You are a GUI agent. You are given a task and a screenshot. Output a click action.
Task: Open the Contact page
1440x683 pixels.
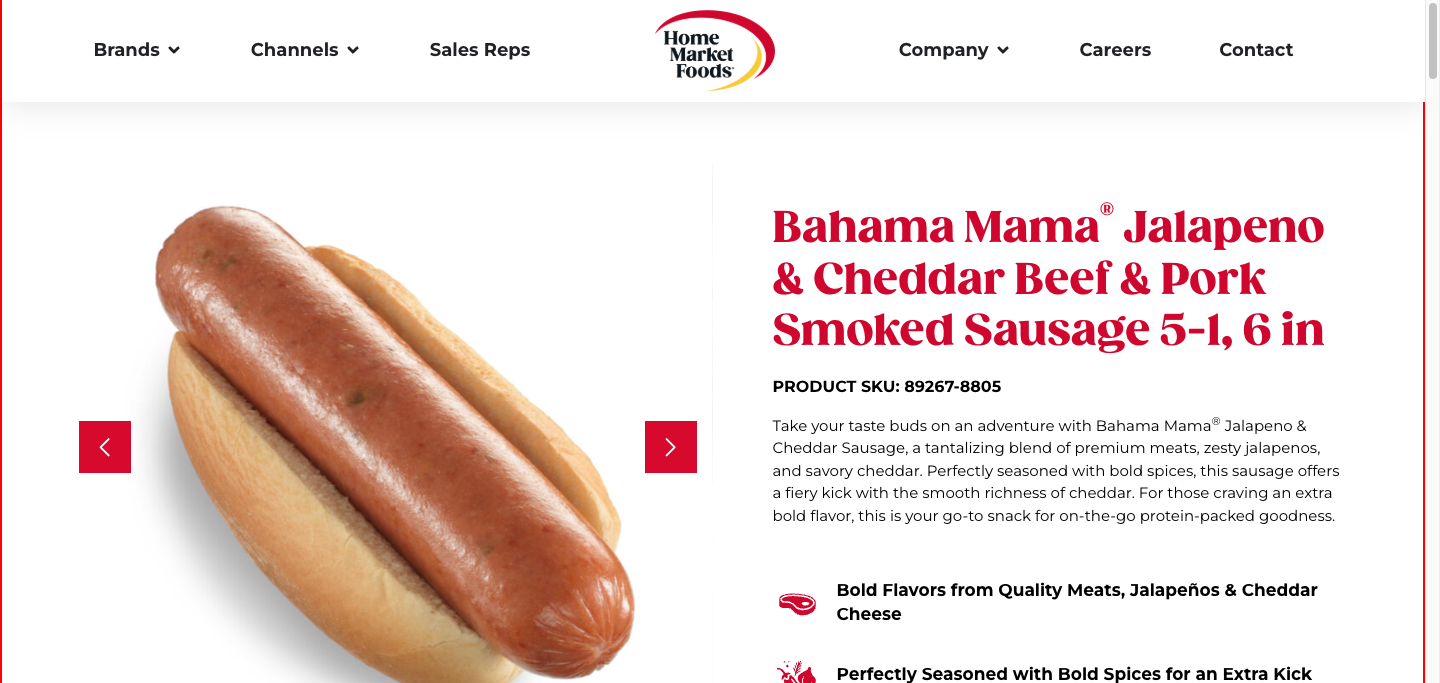pos(1256,50)
